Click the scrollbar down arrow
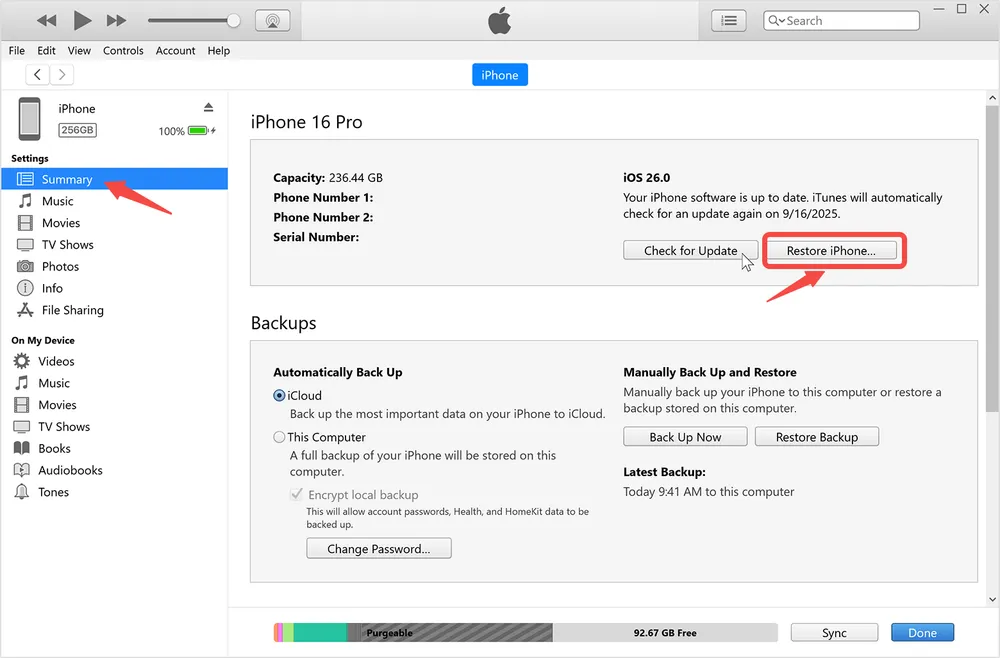 [x=992, y=599]
